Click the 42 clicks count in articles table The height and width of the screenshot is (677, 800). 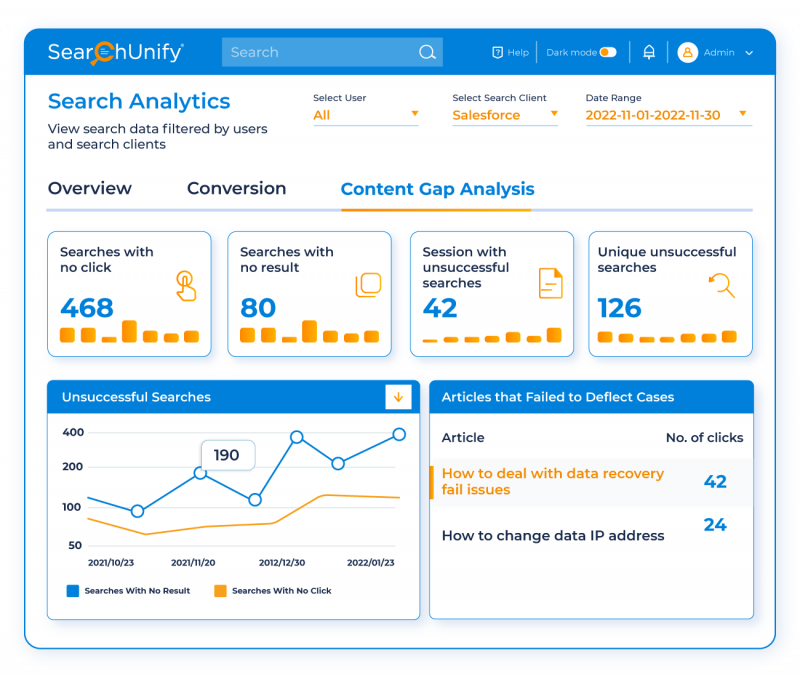click(715, 482)
